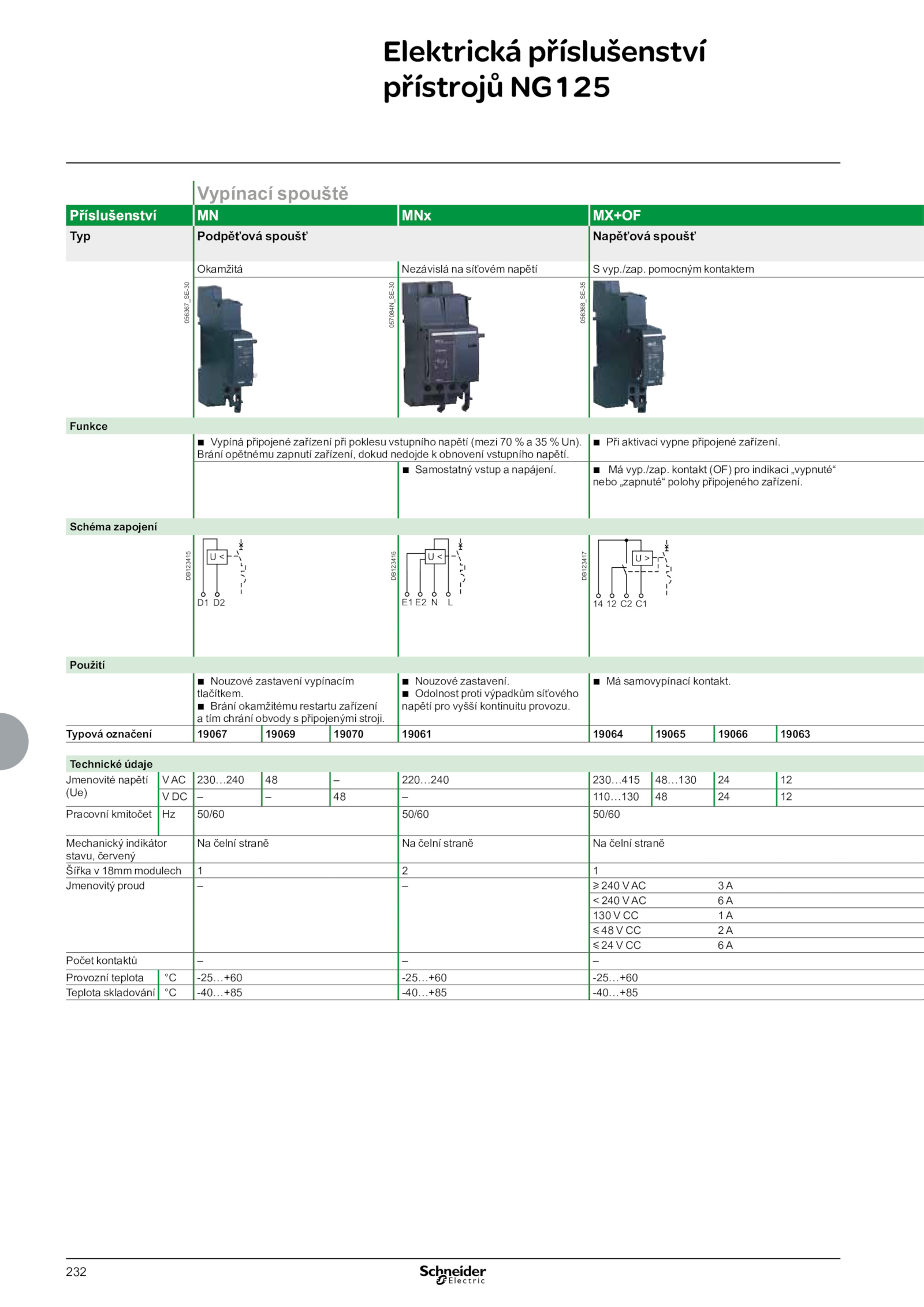This screenshot has height=1307, width=924.
Task: Click type designation 19064
Action: point(608,734)
